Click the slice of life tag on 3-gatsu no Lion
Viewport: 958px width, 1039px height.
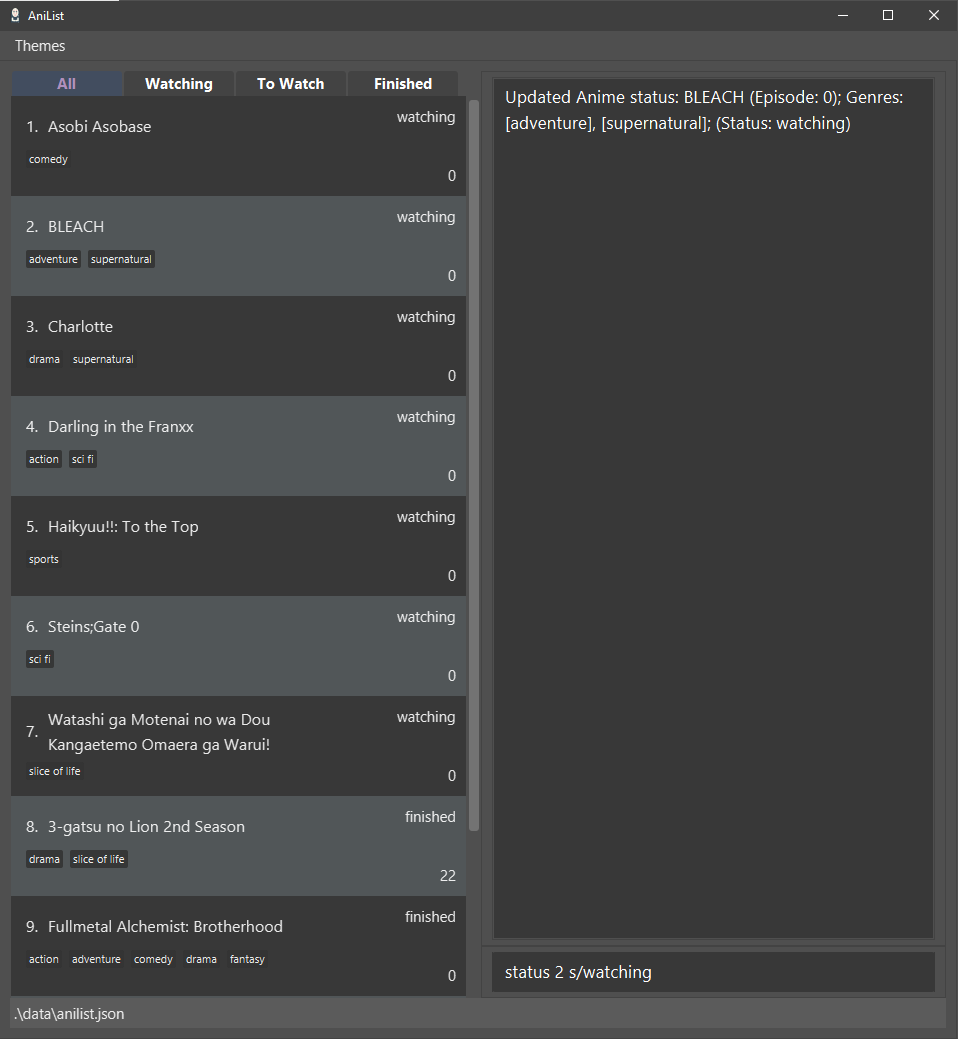click(99, 859)
